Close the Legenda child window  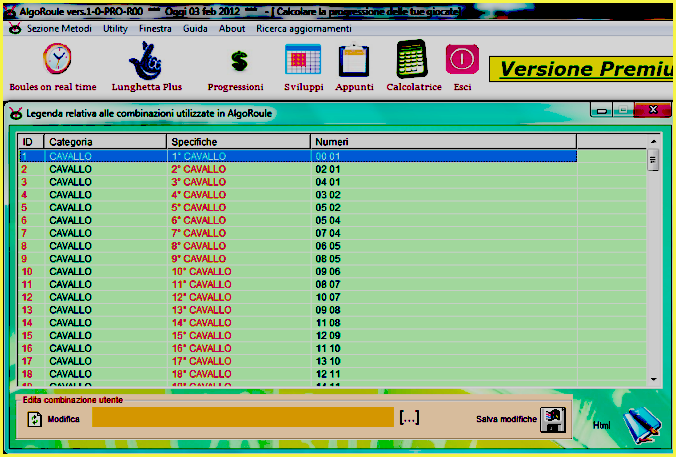653,110
